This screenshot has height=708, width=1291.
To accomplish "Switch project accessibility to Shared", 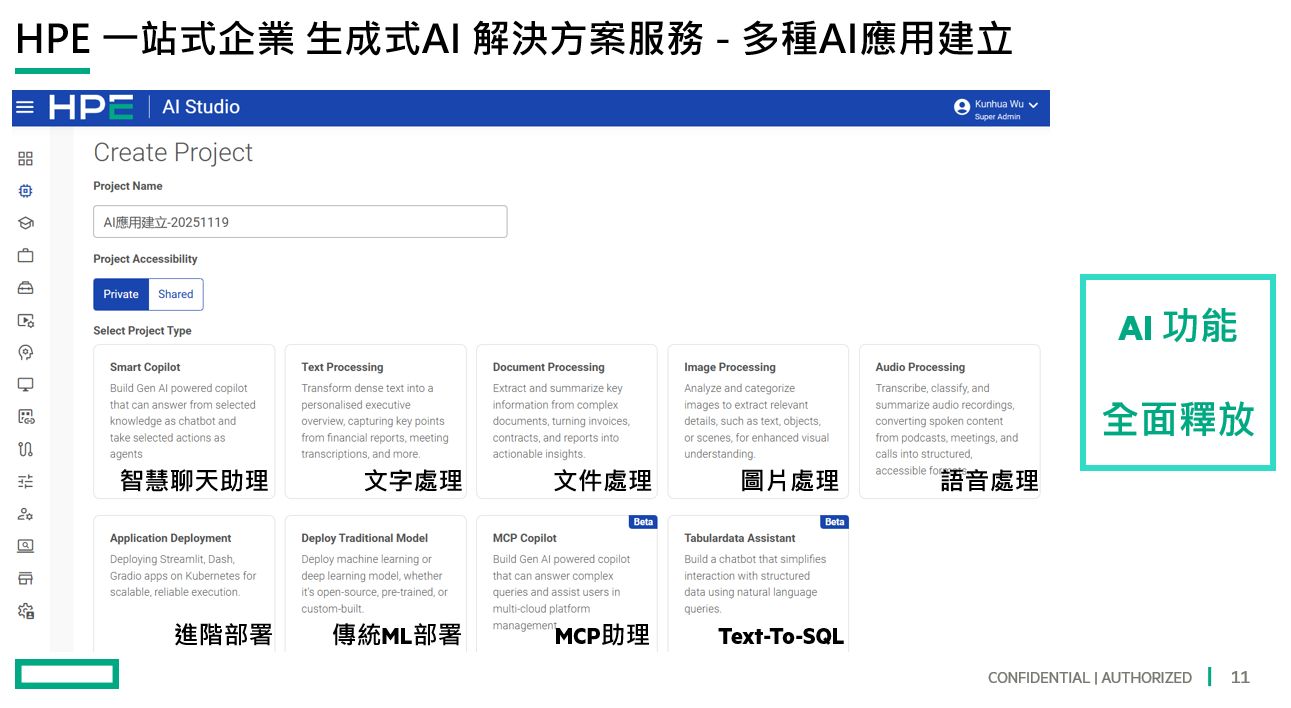I will click(175, 294).
